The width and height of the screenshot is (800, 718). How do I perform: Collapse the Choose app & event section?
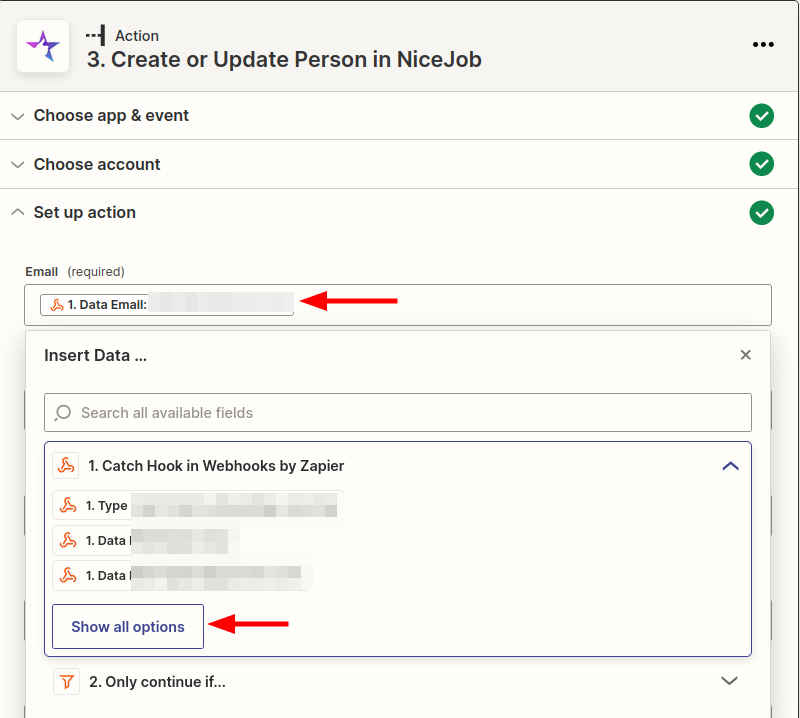(x=17, y=116)
